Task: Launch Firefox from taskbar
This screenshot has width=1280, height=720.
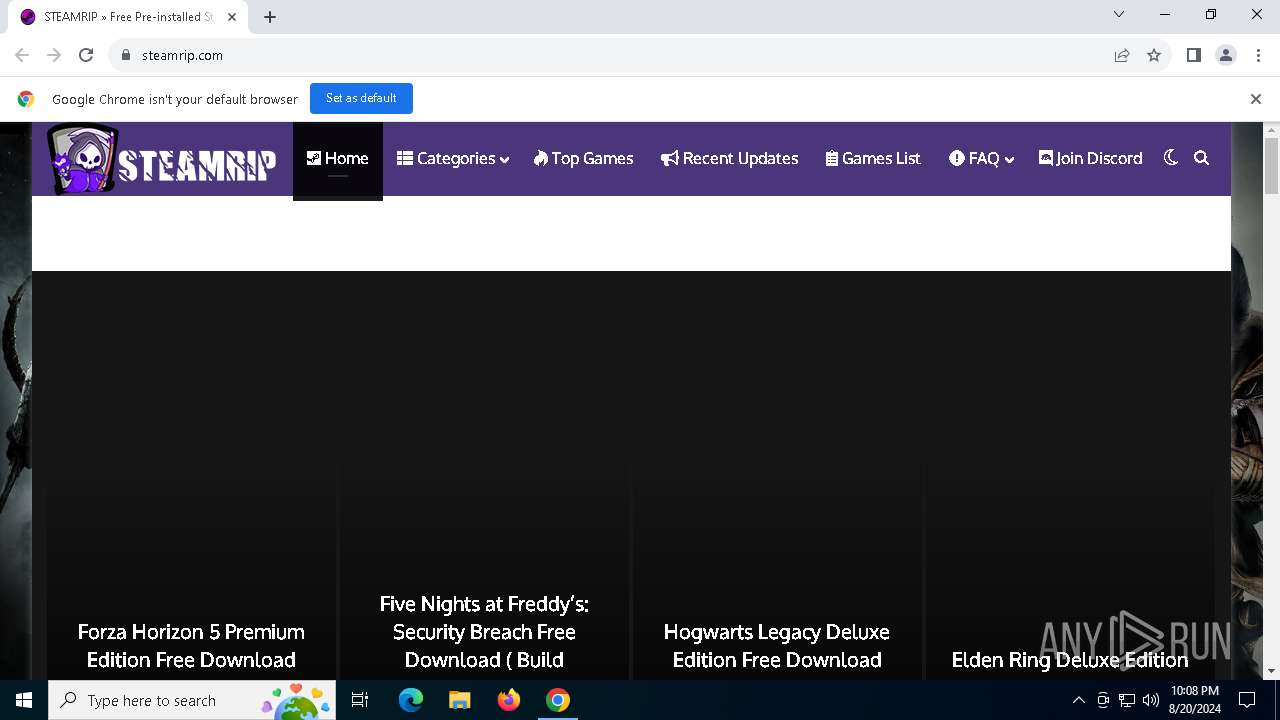Action: point(509,700)
